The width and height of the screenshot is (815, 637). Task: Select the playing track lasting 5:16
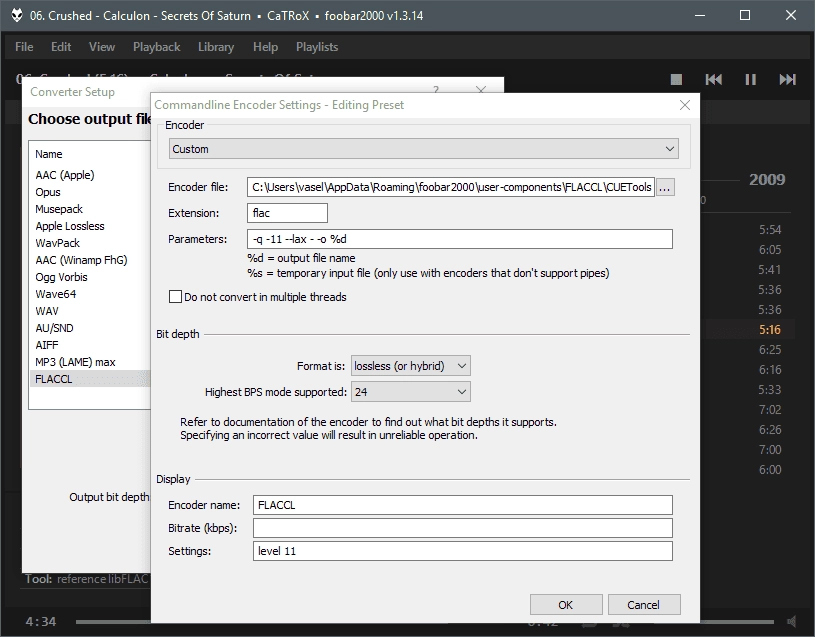coord(769,330)
